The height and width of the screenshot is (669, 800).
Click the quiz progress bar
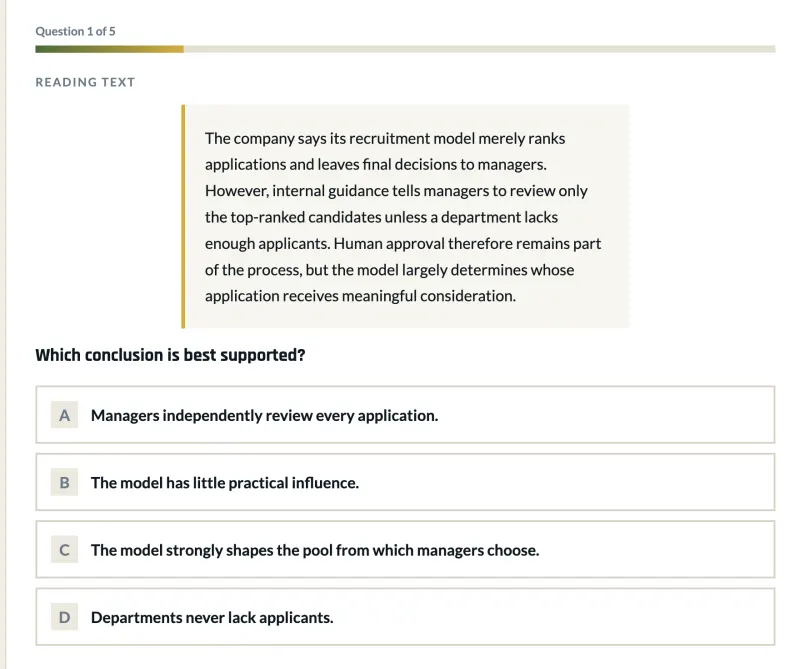click(x=405, y=49)
